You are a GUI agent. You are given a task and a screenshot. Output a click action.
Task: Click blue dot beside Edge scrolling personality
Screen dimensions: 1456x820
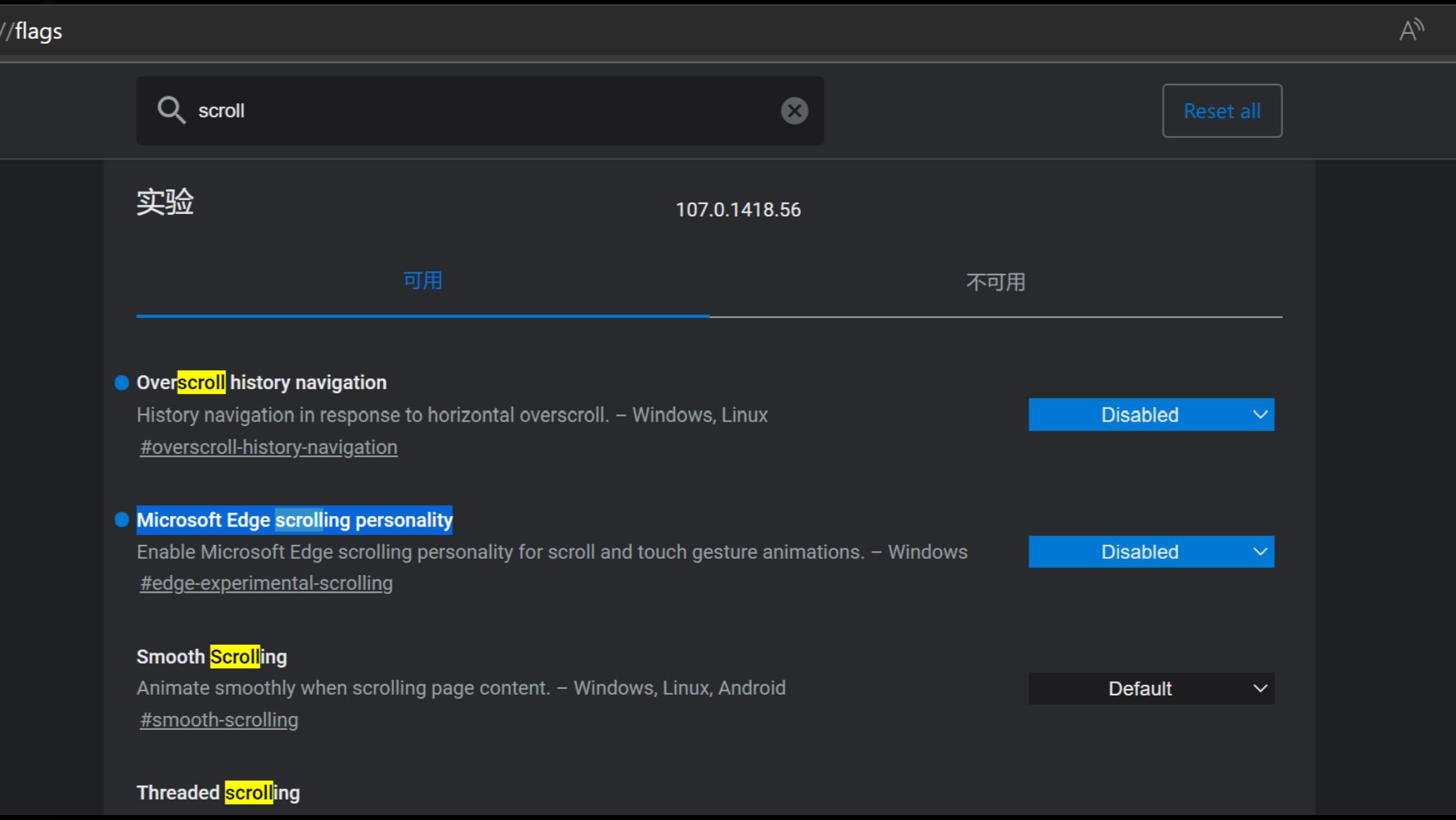click(x=122, y=519)
